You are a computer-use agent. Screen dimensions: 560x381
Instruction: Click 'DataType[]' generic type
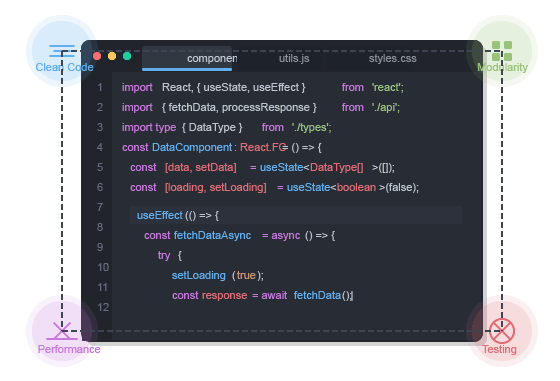tap(336, 167)
